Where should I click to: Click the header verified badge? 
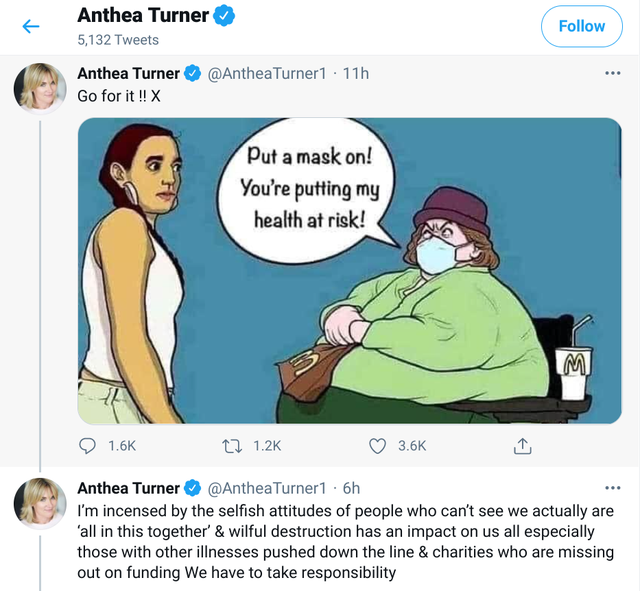click(227, 15)
